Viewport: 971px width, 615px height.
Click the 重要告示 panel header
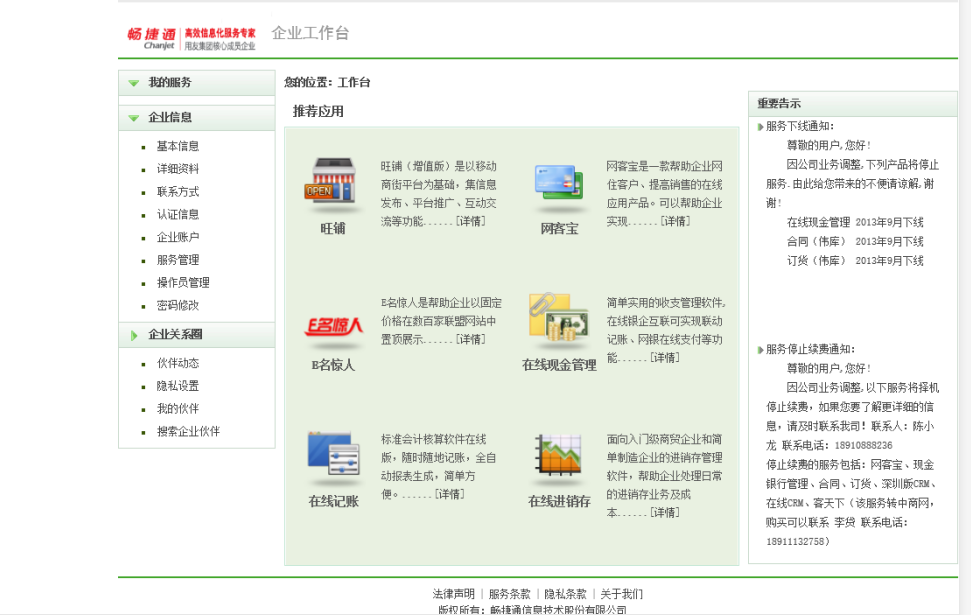853,104
